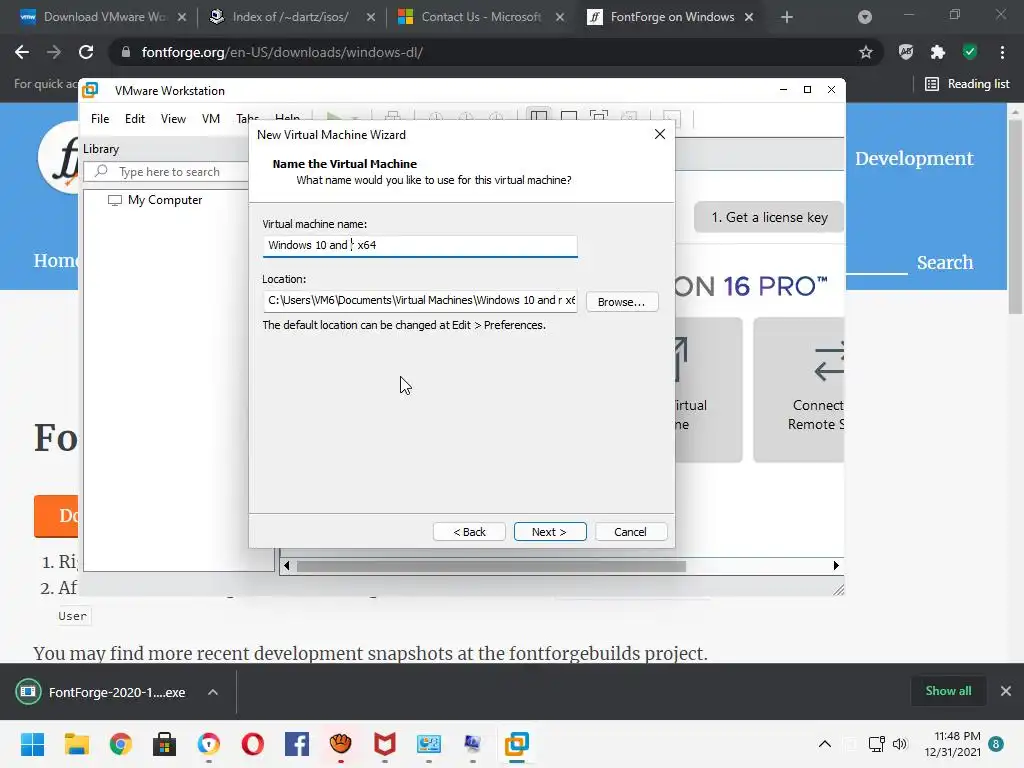This screenshot has width=1024, height=768.
Task: Cancel the New Virtual Machine Wizard
Action: pyautogui.click(x=630, y=532)
